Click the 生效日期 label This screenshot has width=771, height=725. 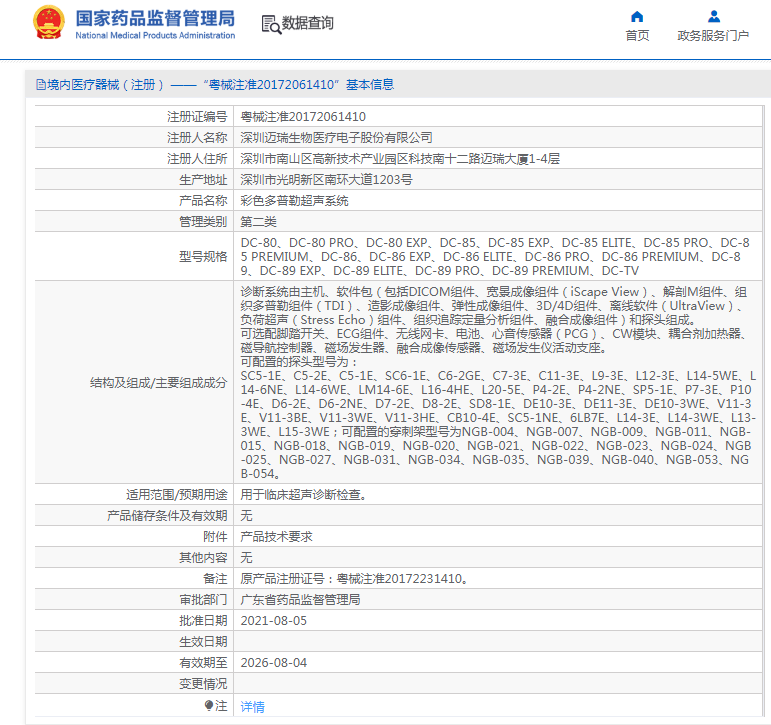pyautogui.click(x=203, y=642)
